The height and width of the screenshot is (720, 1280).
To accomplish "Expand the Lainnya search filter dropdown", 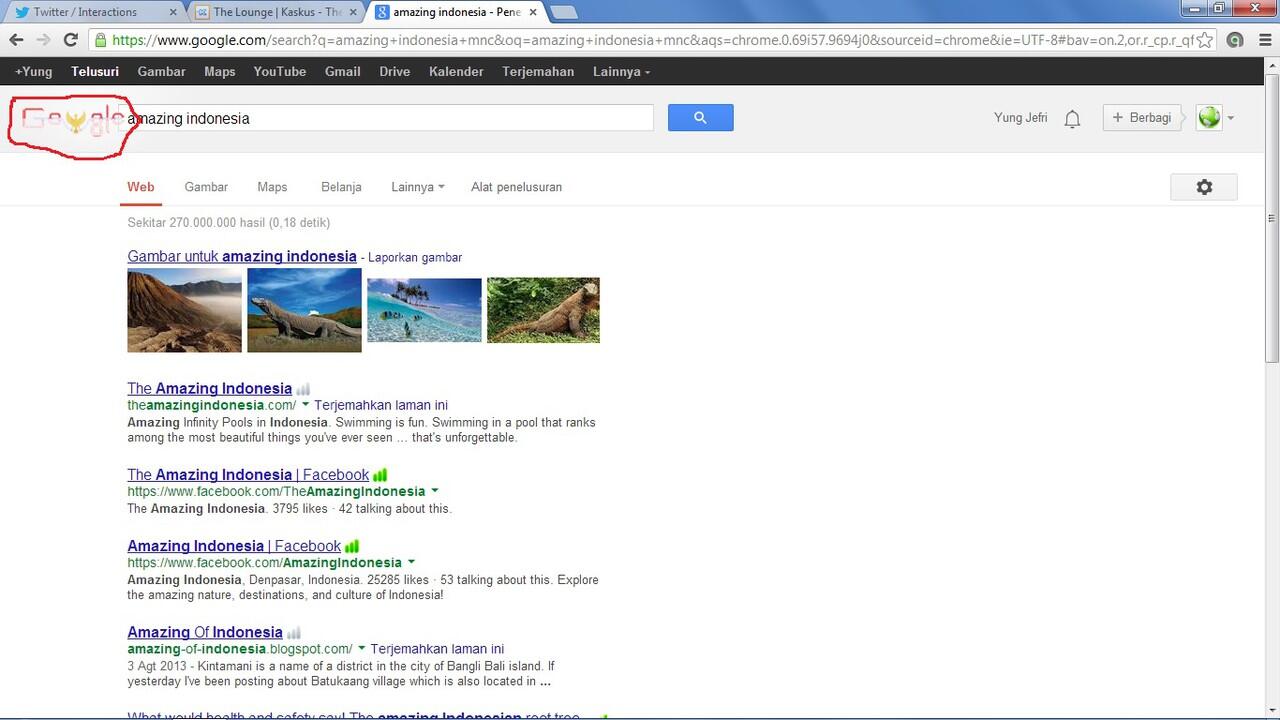I will 418,187.
